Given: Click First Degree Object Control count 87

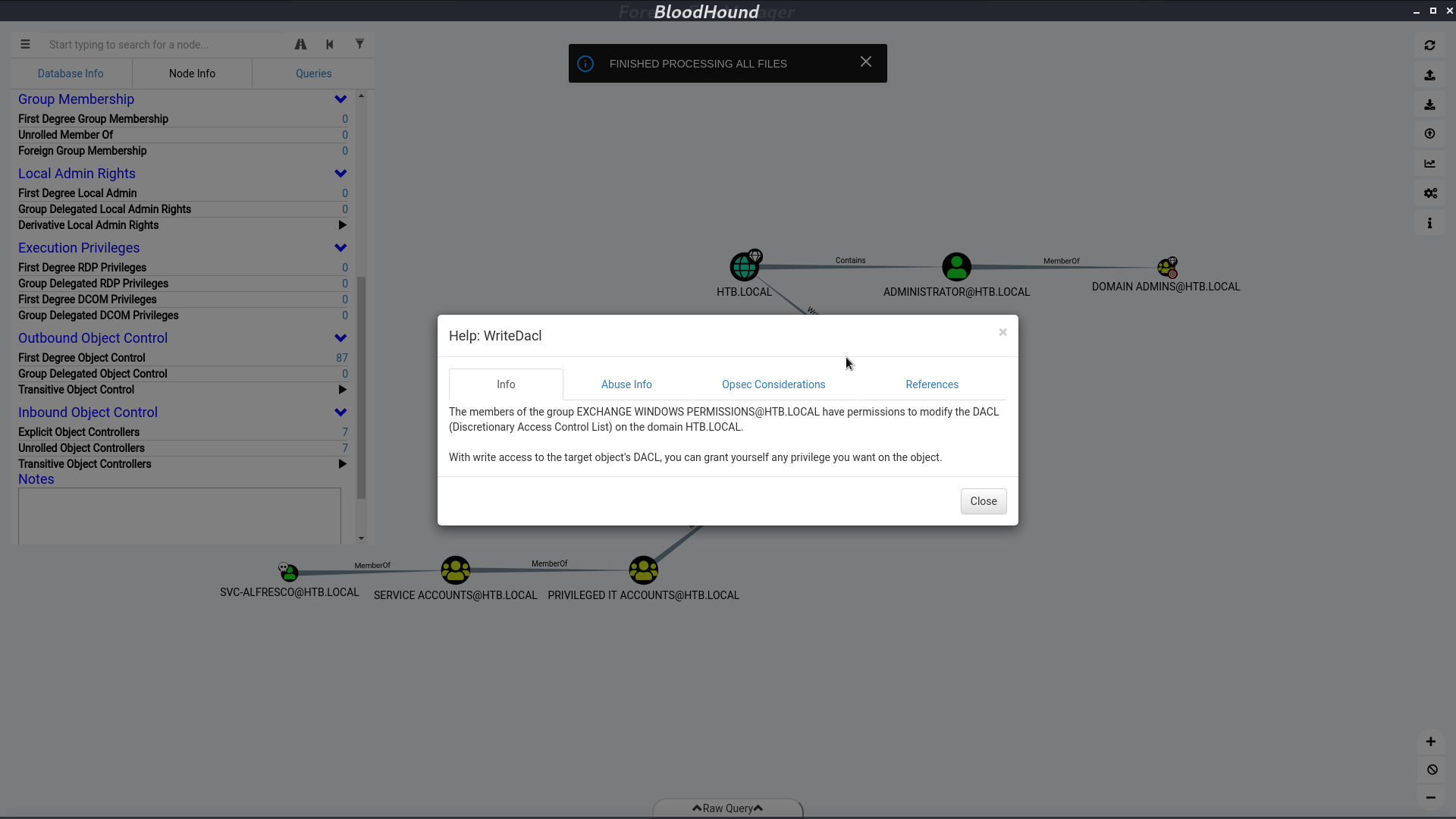Looking at the screenshot, I should click(342, 358).
